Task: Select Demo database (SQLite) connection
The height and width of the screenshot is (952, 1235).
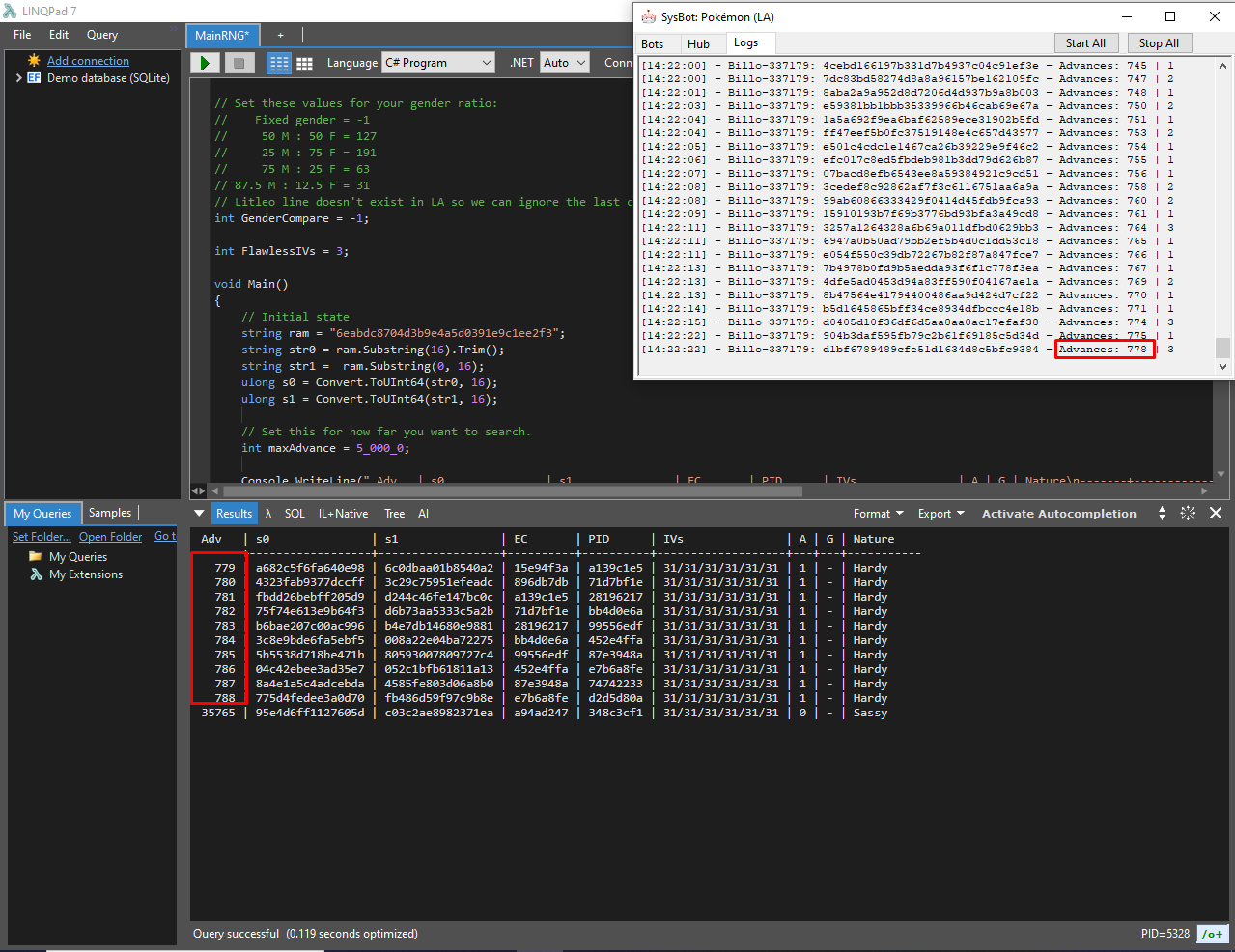Action: (108, 78)
